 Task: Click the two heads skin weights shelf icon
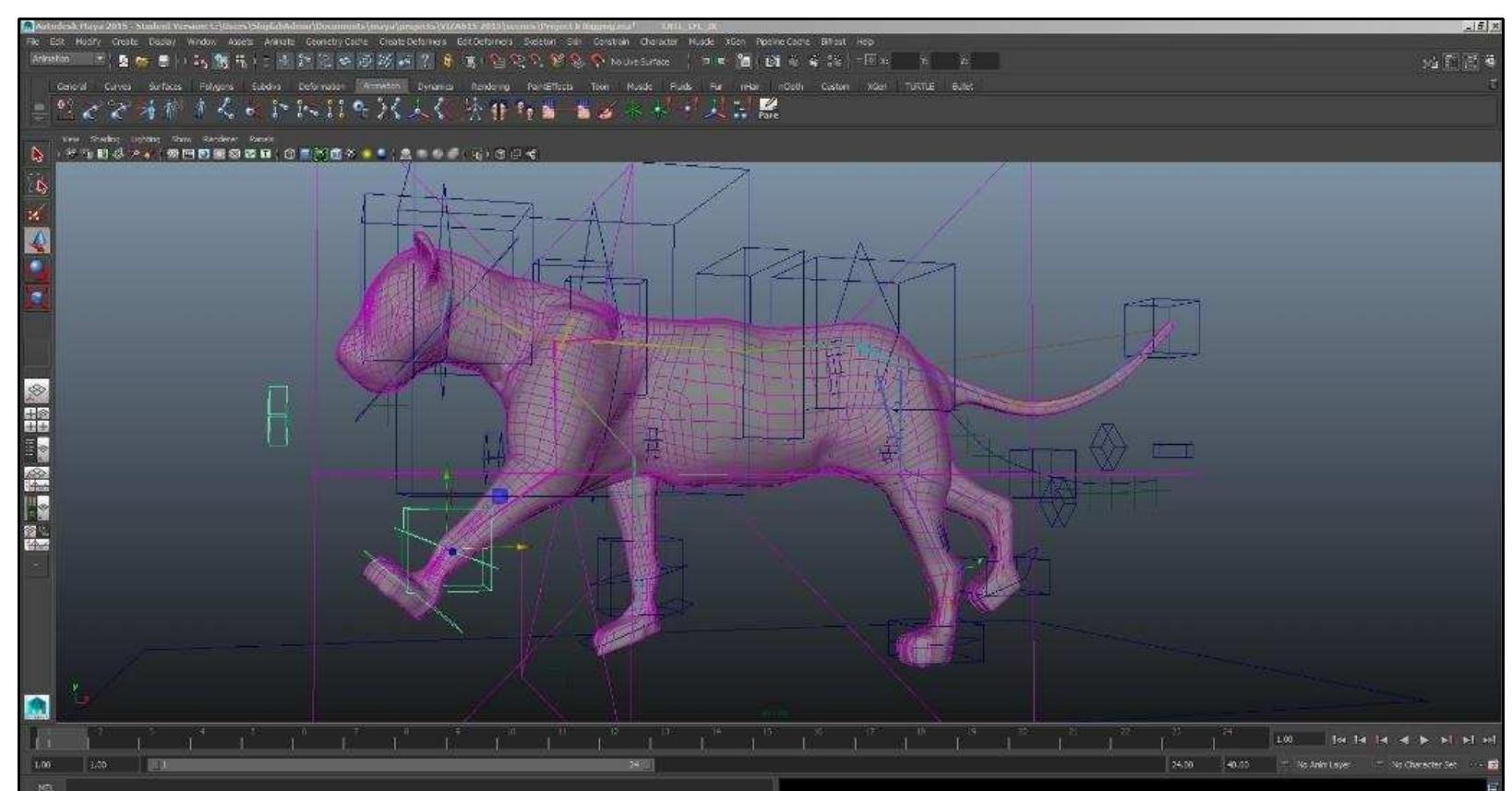click(523, 110)
